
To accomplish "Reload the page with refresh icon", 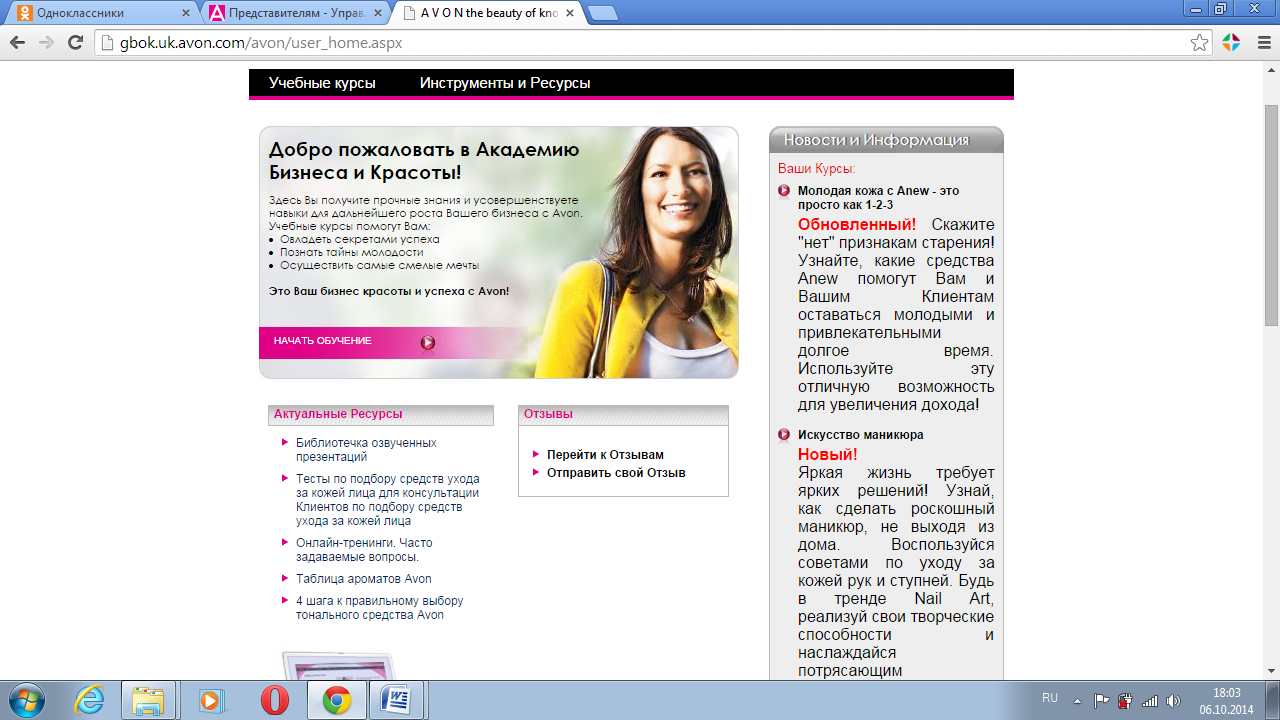I will click(x=75, y=43).
